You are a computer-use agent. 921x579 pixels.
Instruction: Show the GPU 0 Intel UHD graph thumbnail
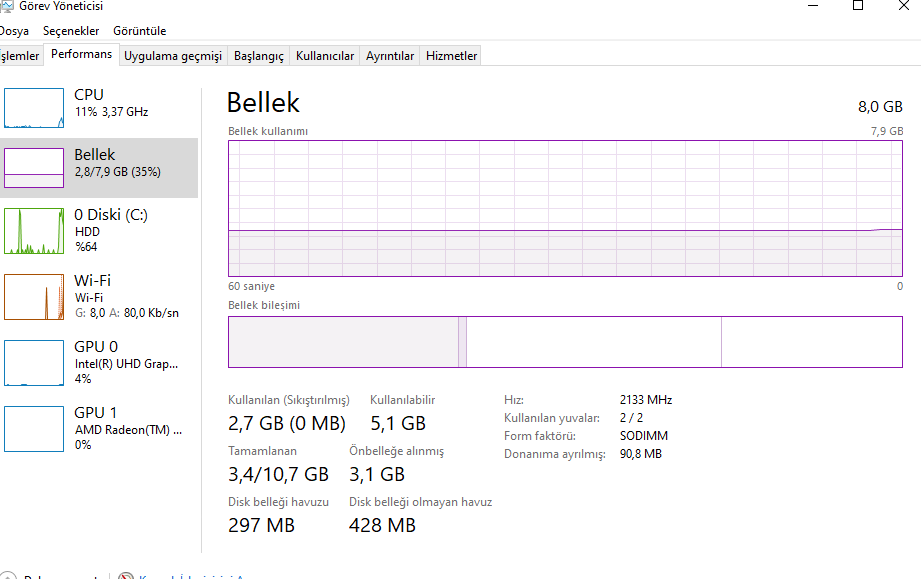34,363
